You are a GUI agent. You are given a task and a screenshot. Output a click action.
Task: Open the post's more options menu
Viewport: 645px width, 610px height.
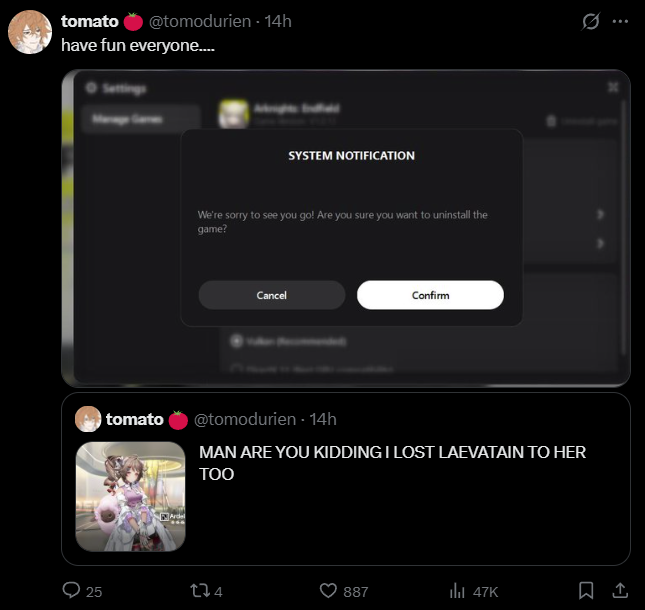[621, 21]
